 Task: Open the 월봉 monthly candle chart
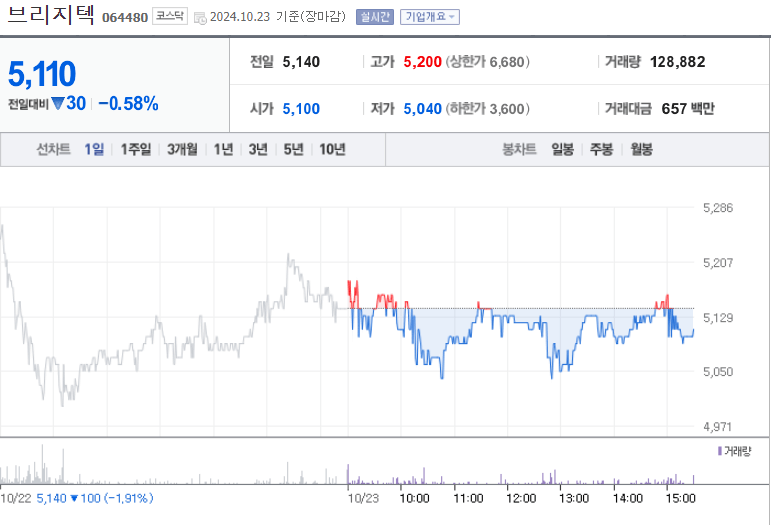pos(642,149)
